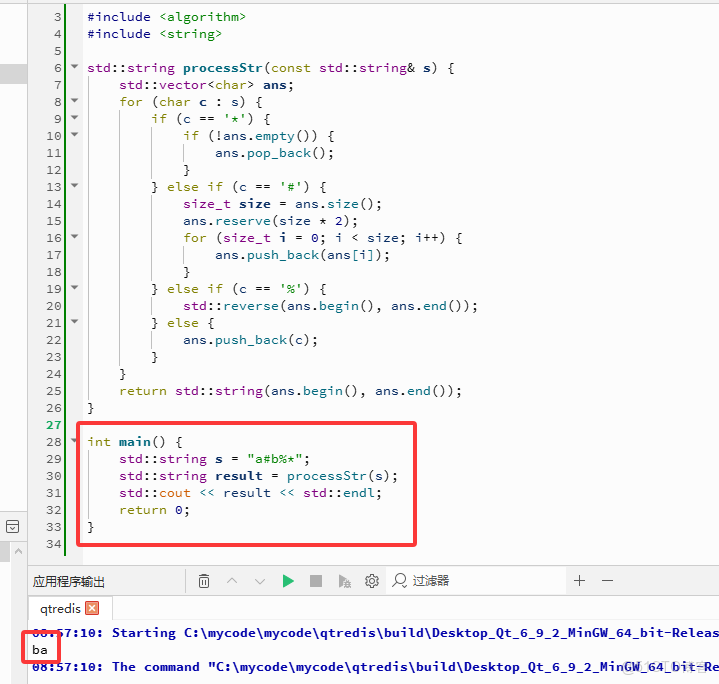Click line number 34 in gutter

tap(53, 544)
